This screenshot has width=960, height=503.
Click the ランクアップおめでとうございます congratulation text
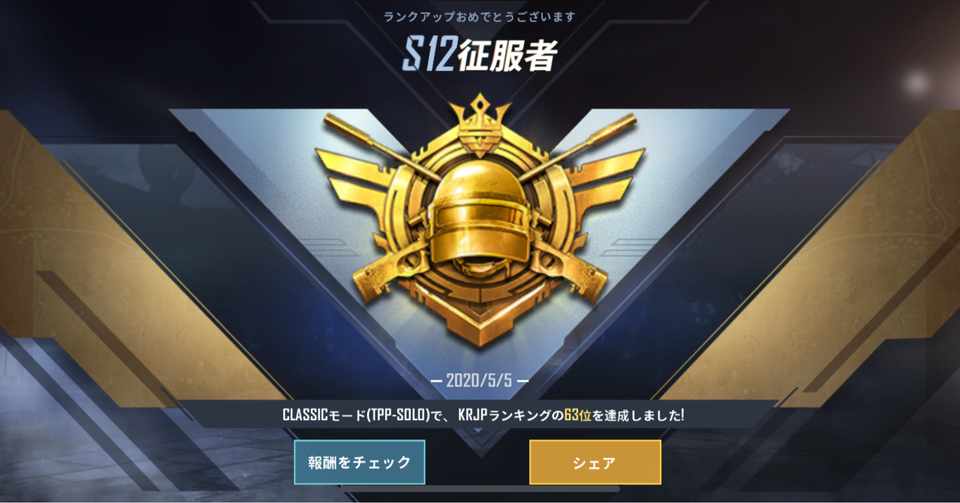click(479, 17)
